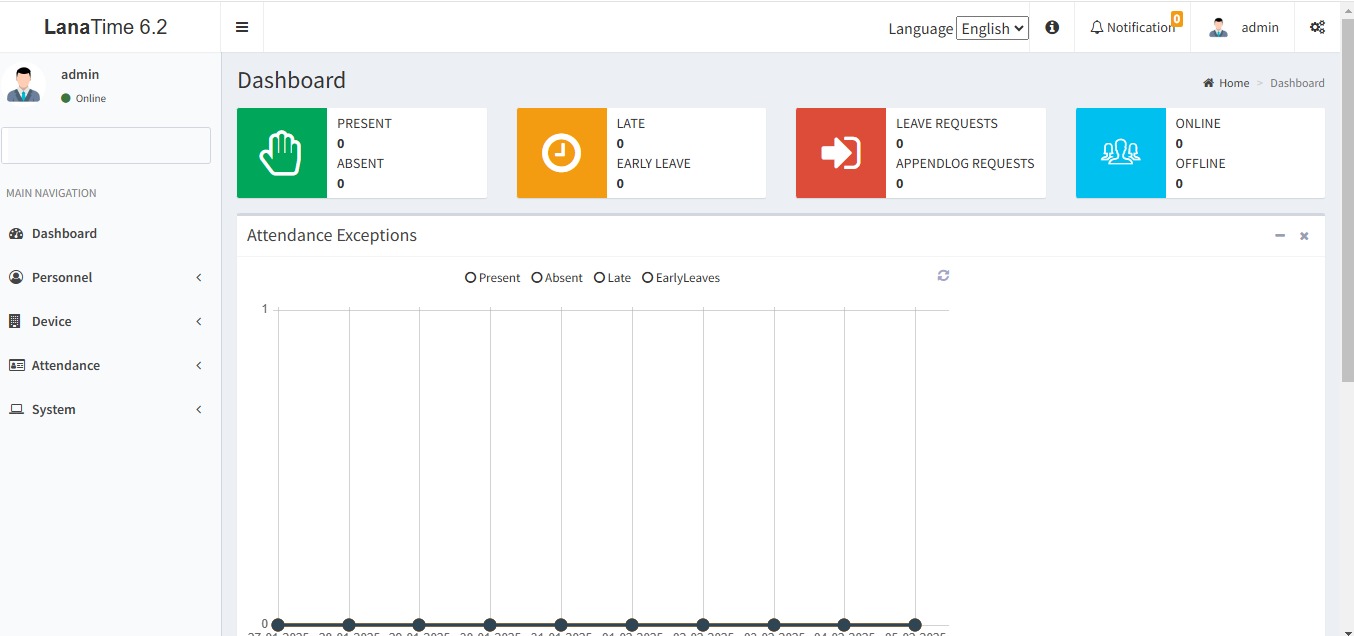Click the Dashboard breadcrumb text
Screen dimensions: 1354x636
[x=1297, y=83]
